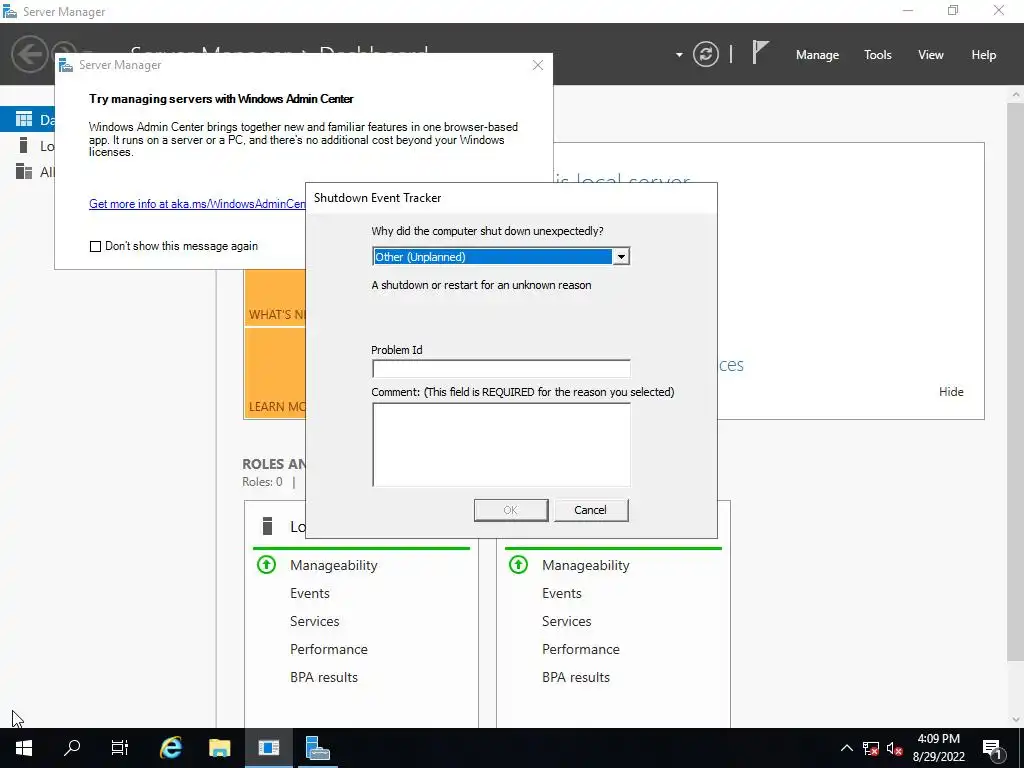The height and width of the screenshot is (768, 1024).
Task: Select the All Servers icon in the sidebar
Action: click(x=24, y=172)
